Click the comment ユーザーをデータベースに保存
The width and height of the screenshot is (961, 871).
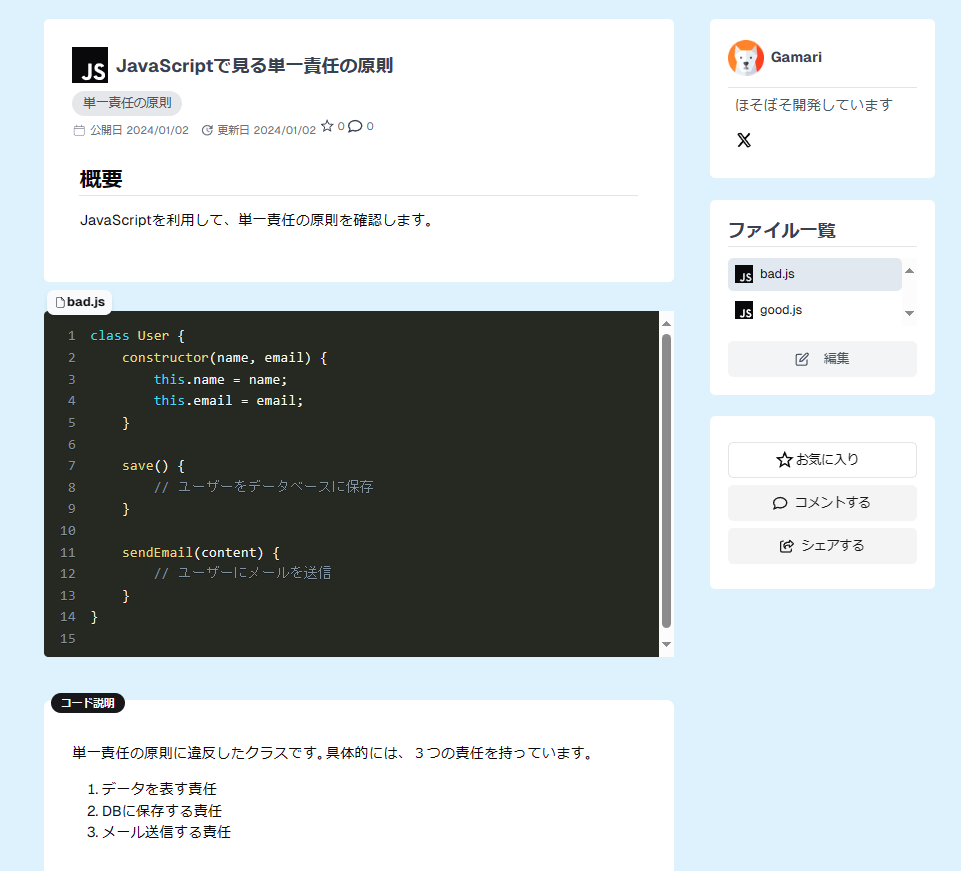(x=264, y=487)
